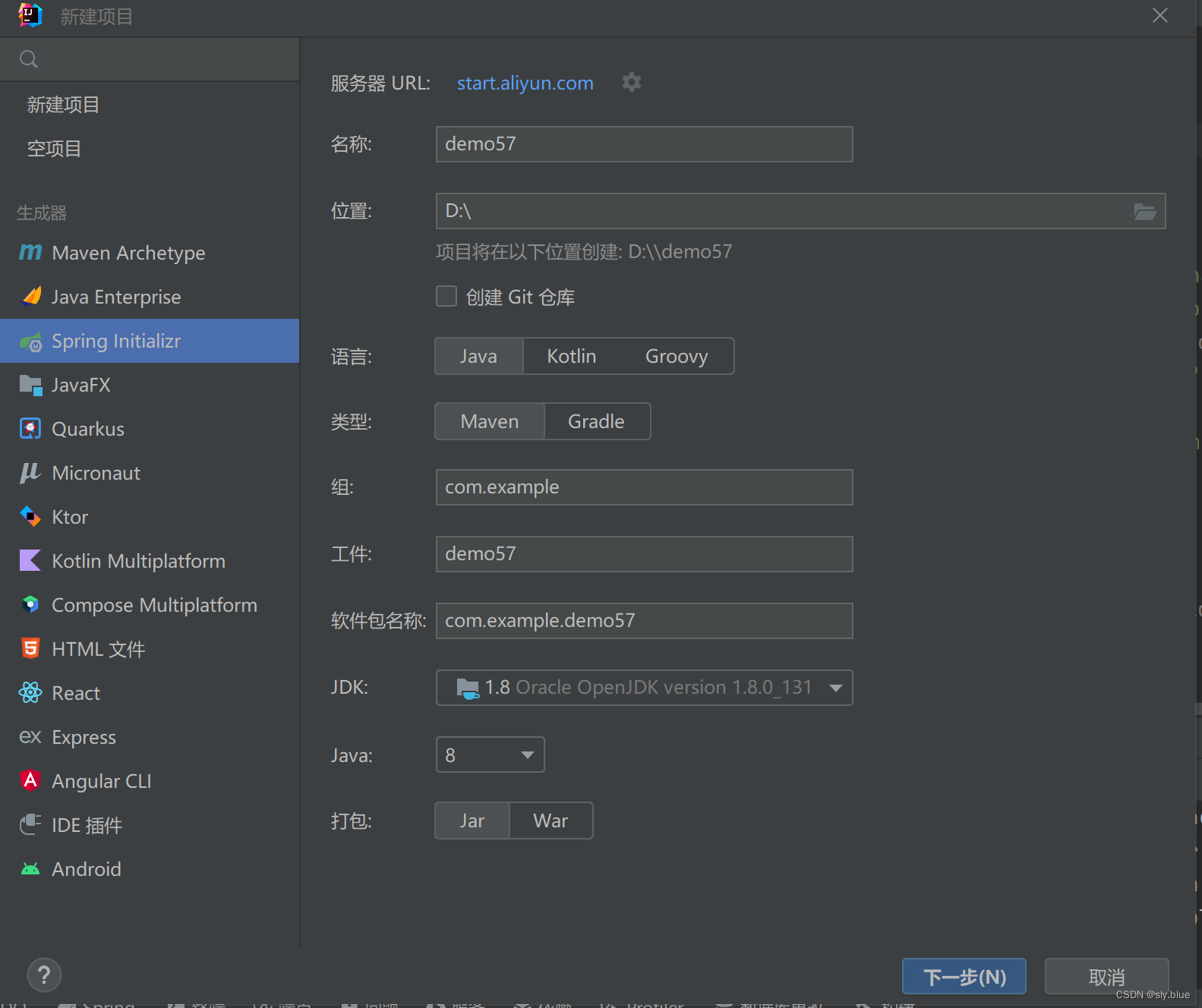Select Groovy as the language
Screen dimensions: 1202x1008
pos(677,356)
